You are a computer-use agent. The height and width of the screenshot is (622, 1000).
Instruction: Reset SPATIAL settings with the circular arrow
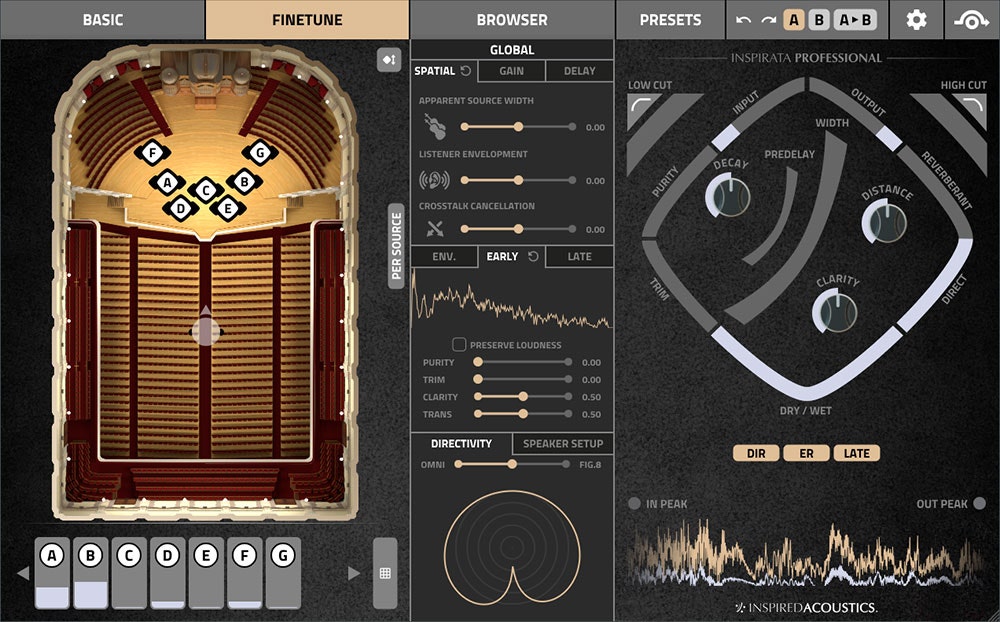pos(466,71)
